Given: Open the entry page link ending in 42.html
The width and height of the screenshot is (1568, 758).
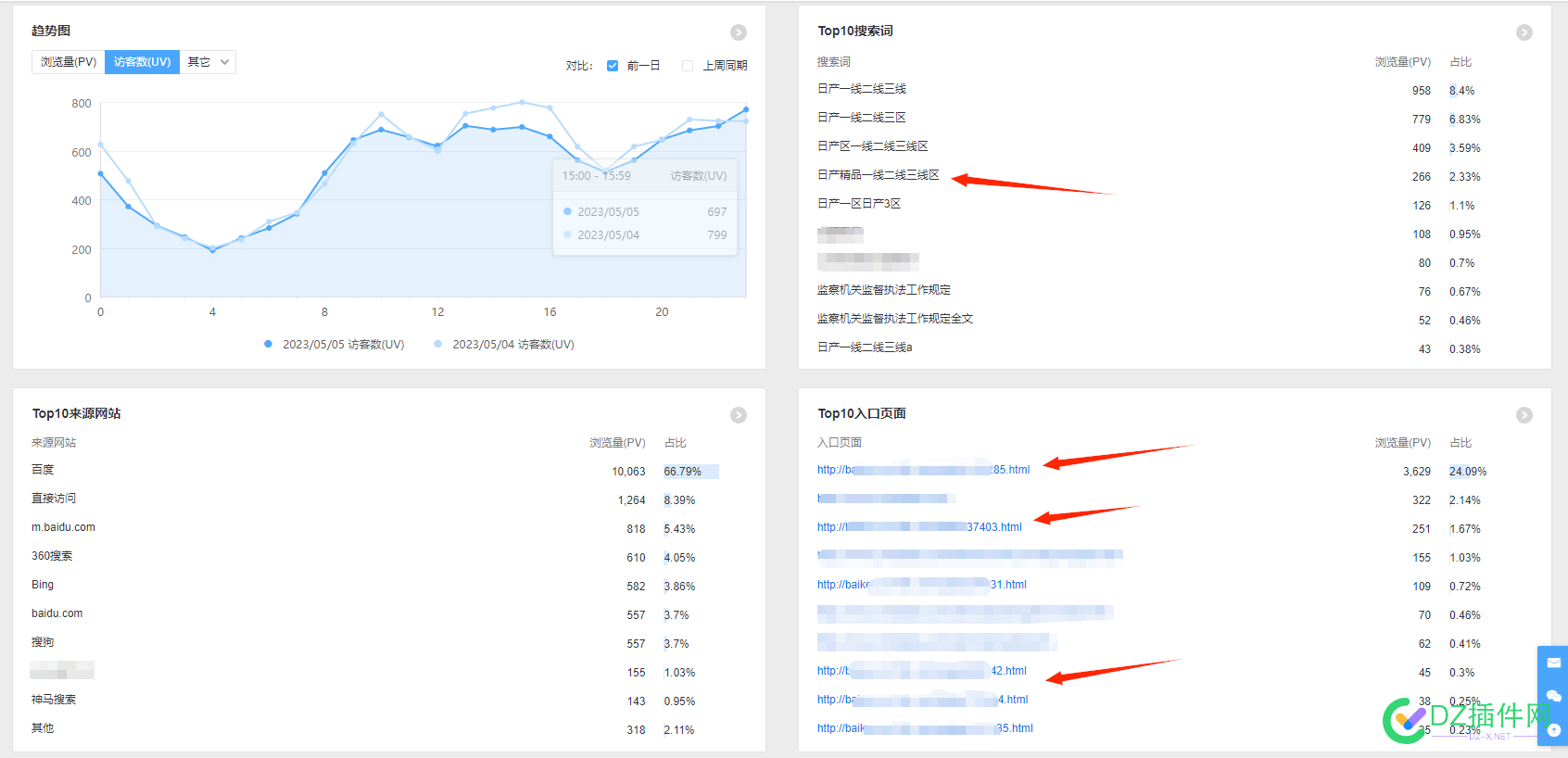Looking at the screenshot, I should coord(921,671).
